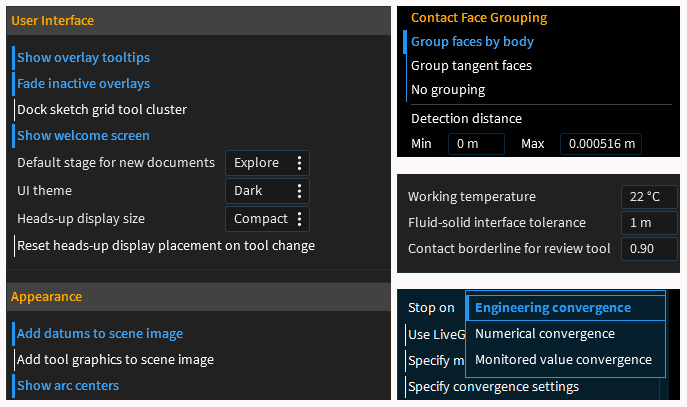Click the Default stage for new documents label

pyautogui.click(x=116, y=163)
